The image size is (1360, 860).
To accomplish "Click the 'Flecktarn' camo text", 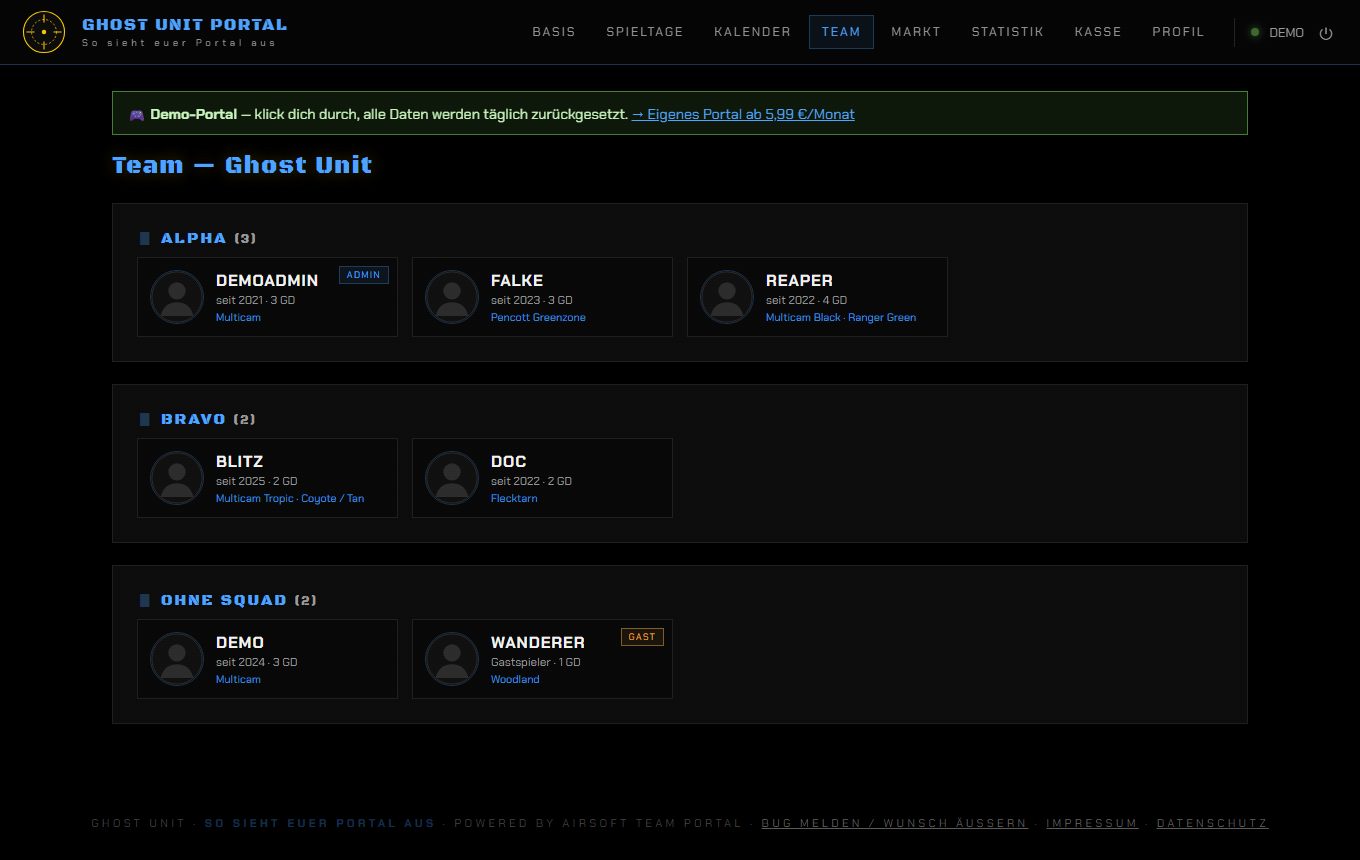I will [514, 498].
